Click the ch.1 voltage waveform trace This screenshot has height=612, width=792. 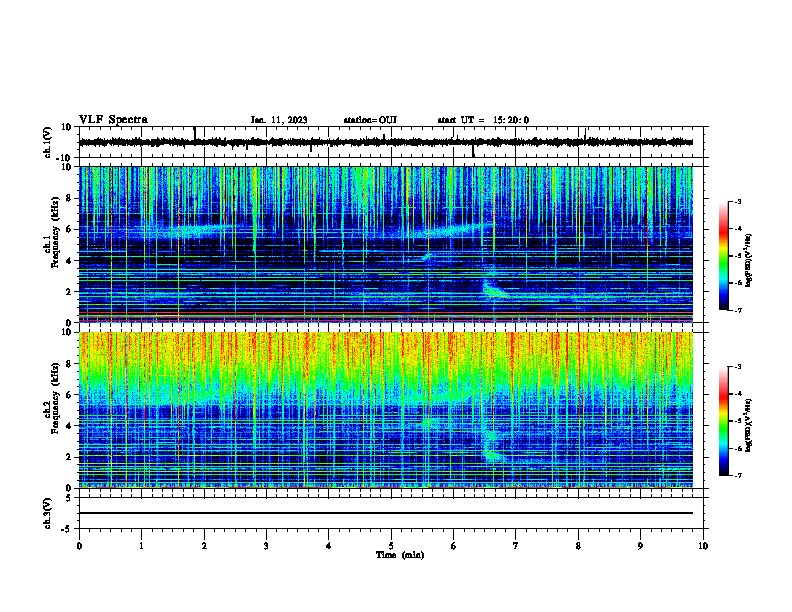click(386, 142)
